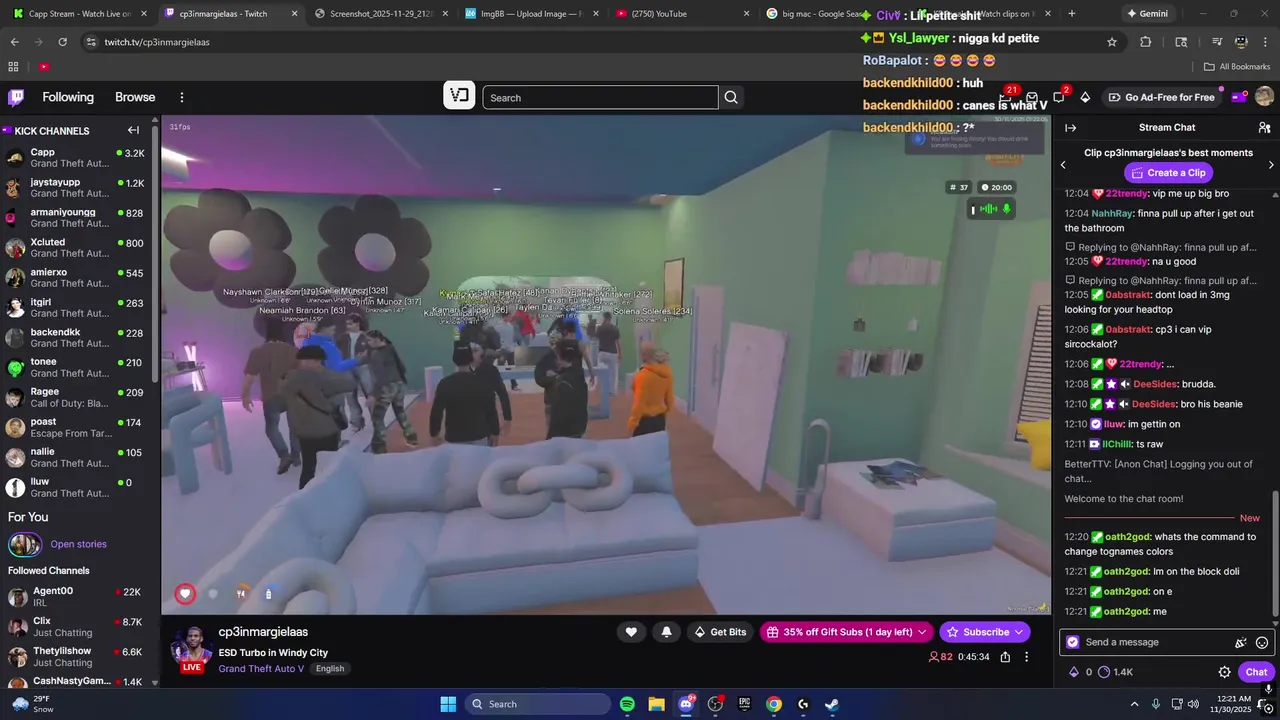The width and height of the screenshot is (1280, 720).
Task: Send message with the Chat button
Action: [1256, 672]
